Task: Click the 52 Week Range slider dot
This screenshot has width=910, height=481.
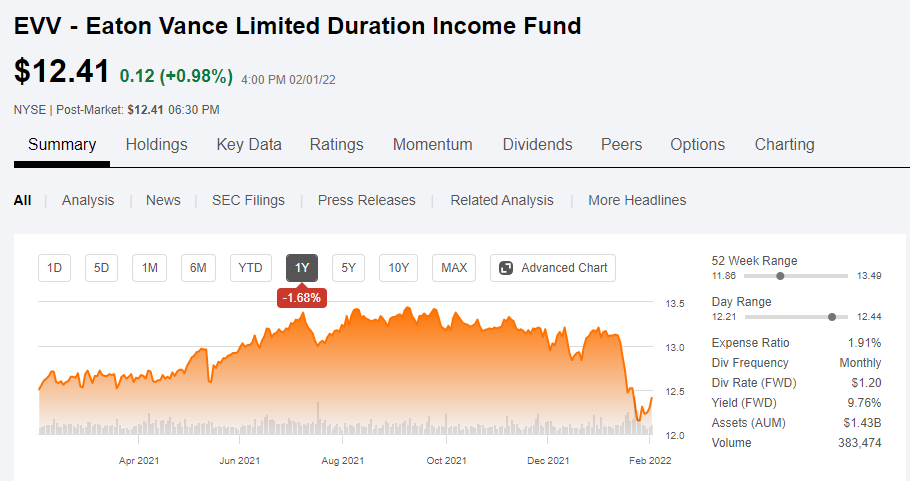Action: click(781, 276)
